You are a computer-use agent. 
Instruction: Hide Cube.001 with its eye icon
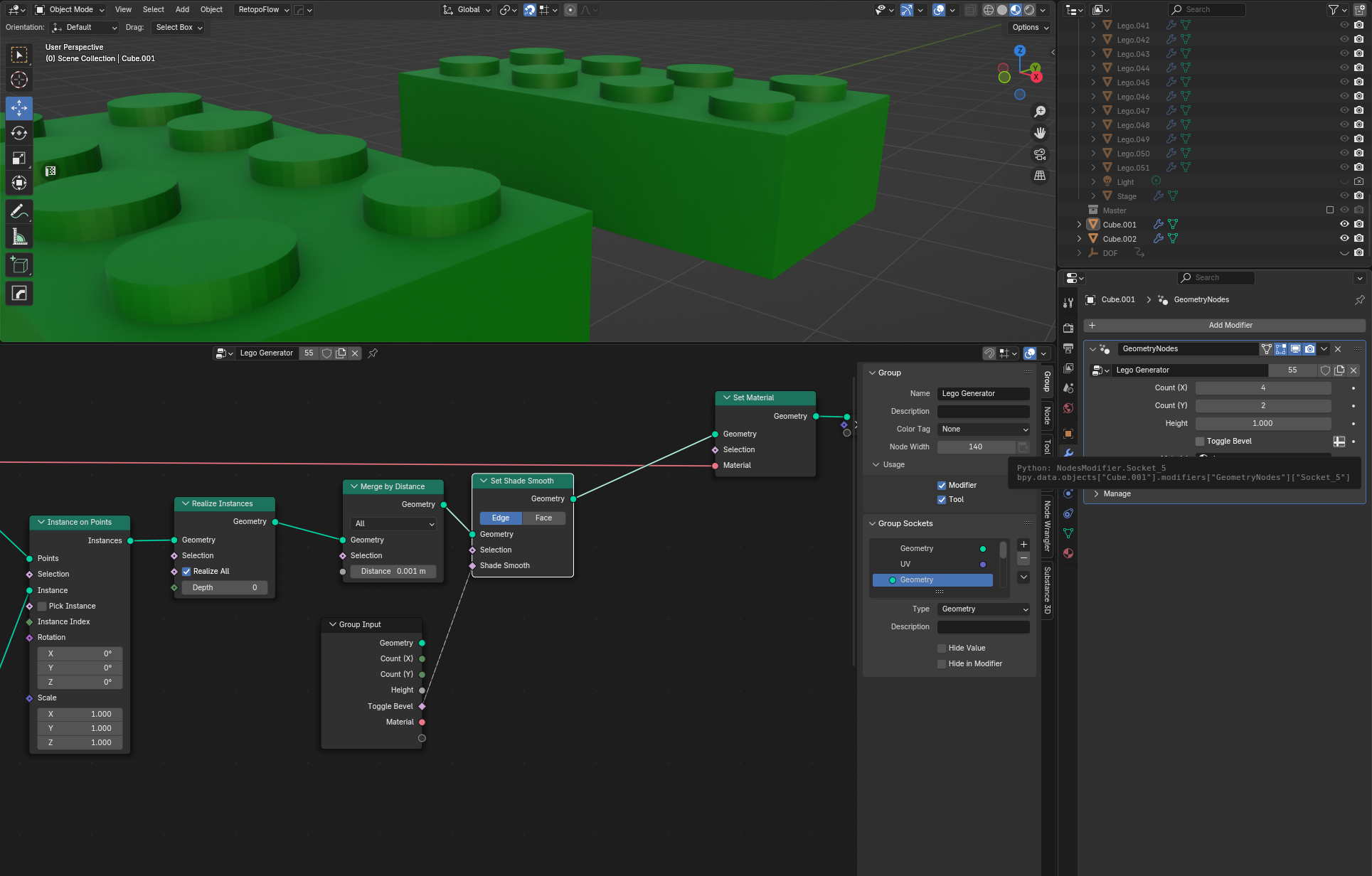tap(1344, 224)
